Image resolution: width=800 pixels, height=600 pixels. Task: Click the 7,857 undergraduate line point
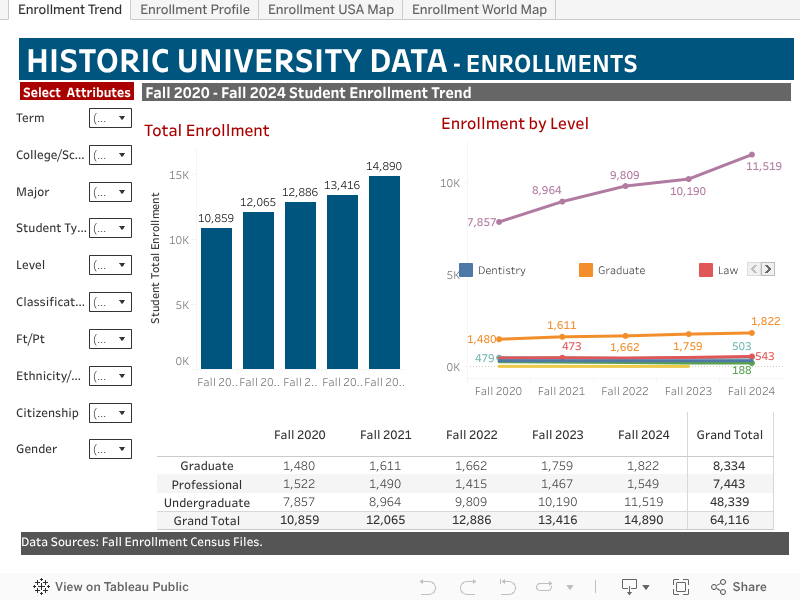point(499,222)
